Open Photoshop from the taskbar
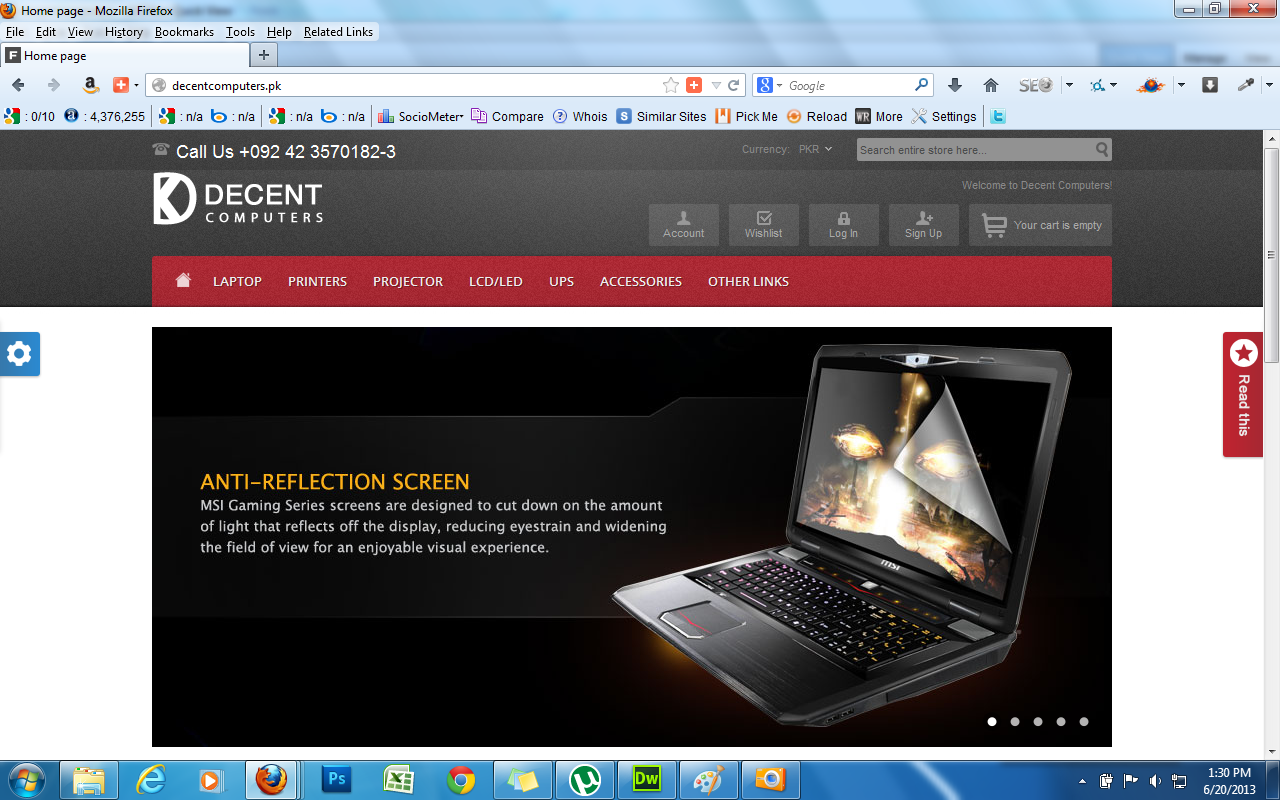The width and height of the screenshot is (1280, 800). coord(336,780)
